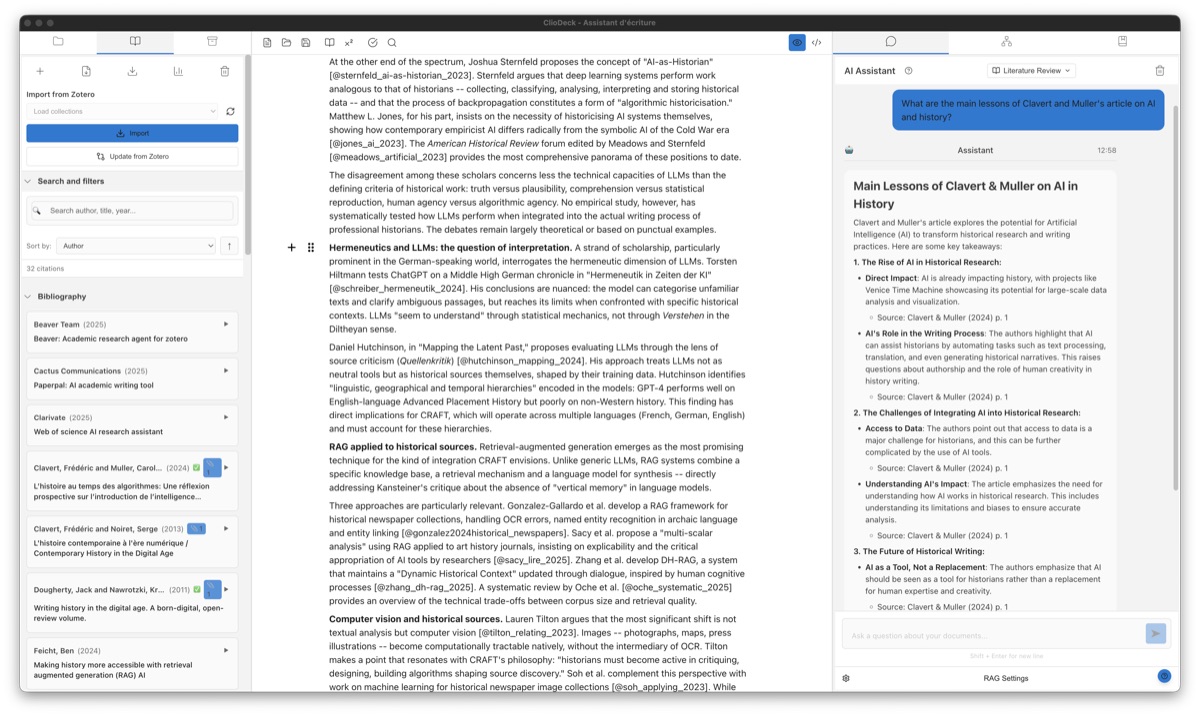Open the chat assistant tab

(890, 41)
